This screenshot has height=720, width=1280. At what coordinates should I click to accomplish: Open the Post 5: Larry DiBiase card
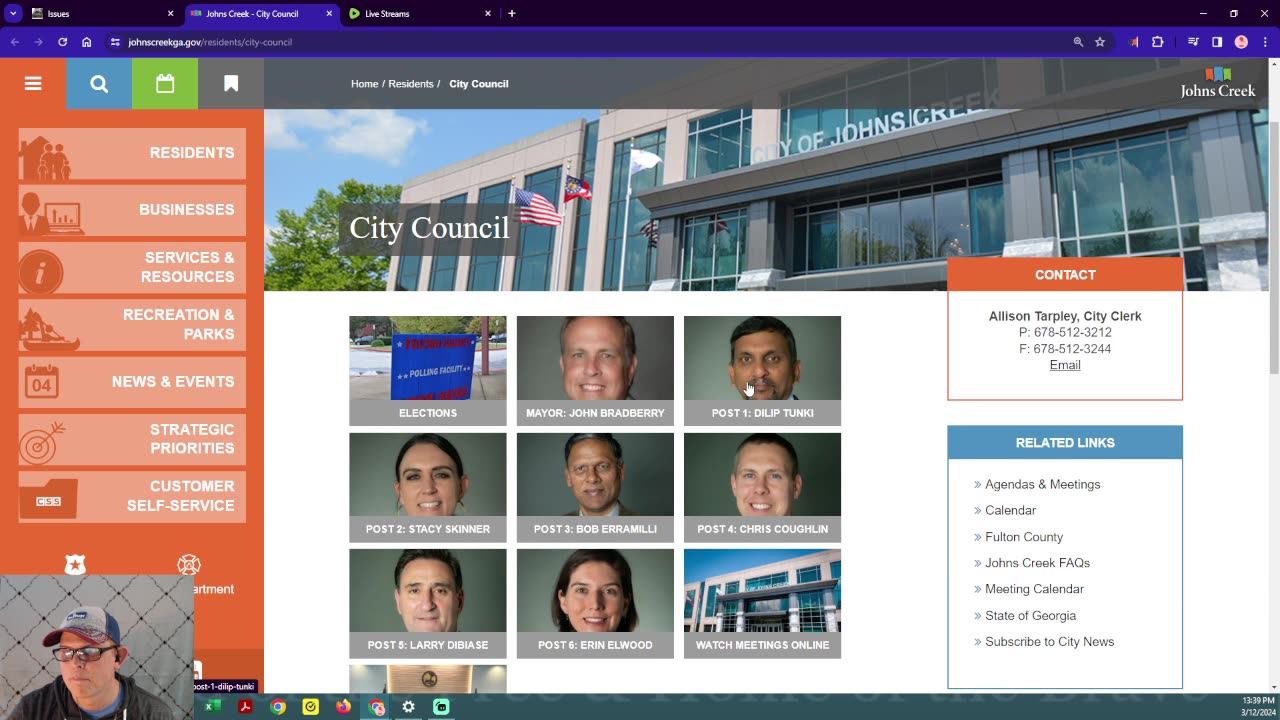(428, 603)
